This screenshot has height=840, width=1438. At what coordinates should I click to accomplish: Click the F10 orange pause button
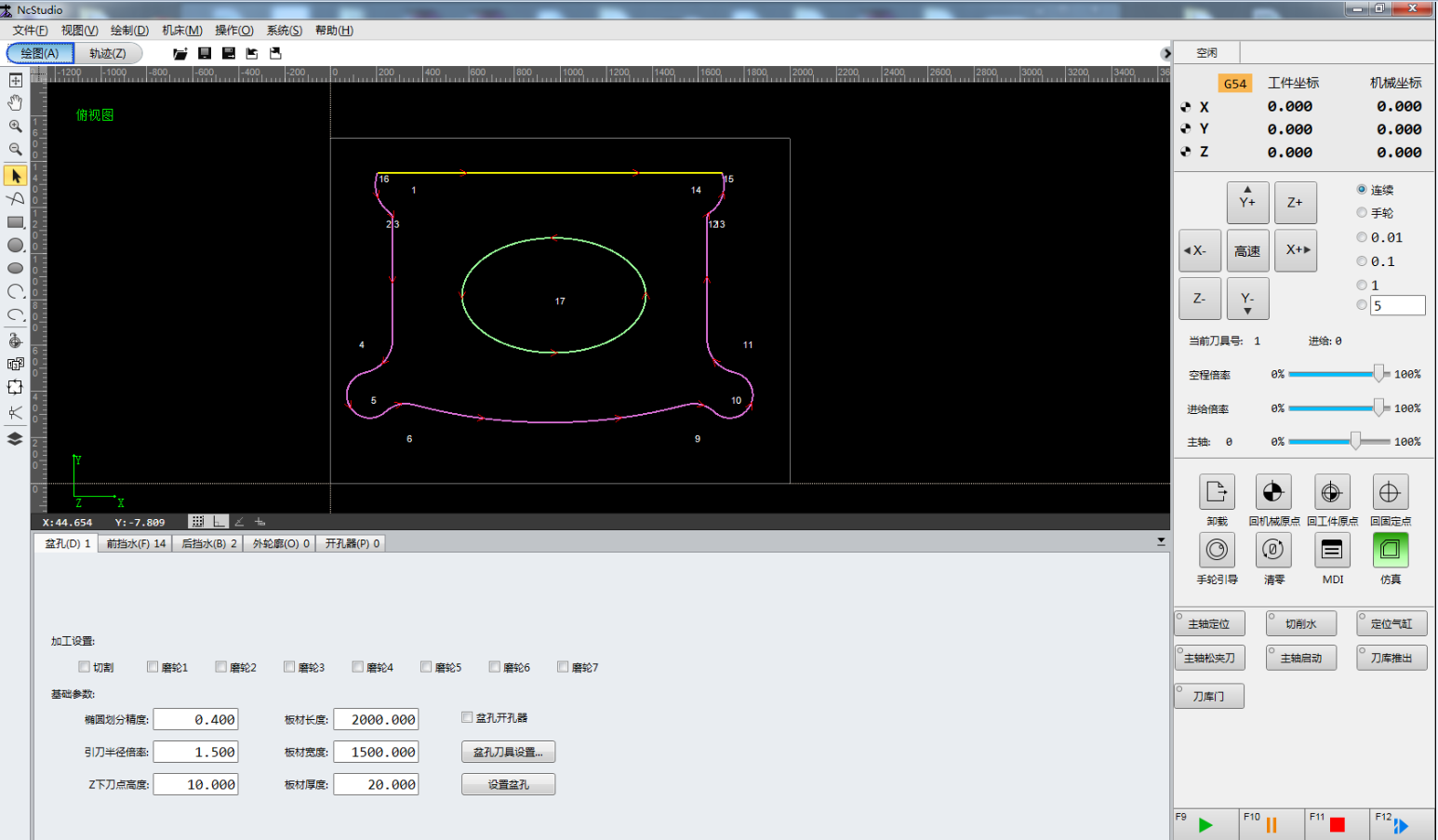point(1271,824)
